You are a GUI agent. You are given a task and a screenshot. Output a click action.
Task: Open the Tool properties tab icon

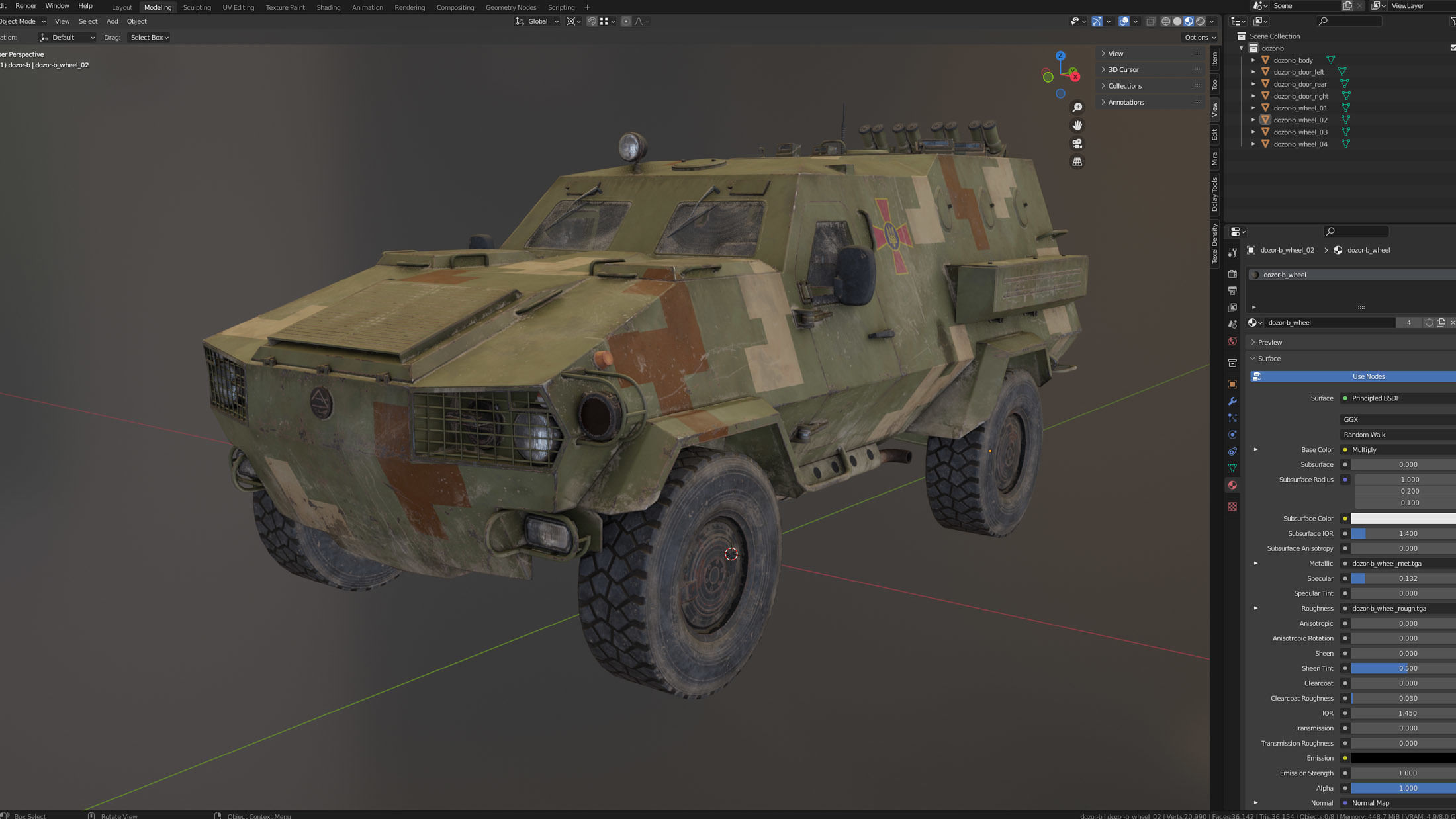pos(1232,252)
